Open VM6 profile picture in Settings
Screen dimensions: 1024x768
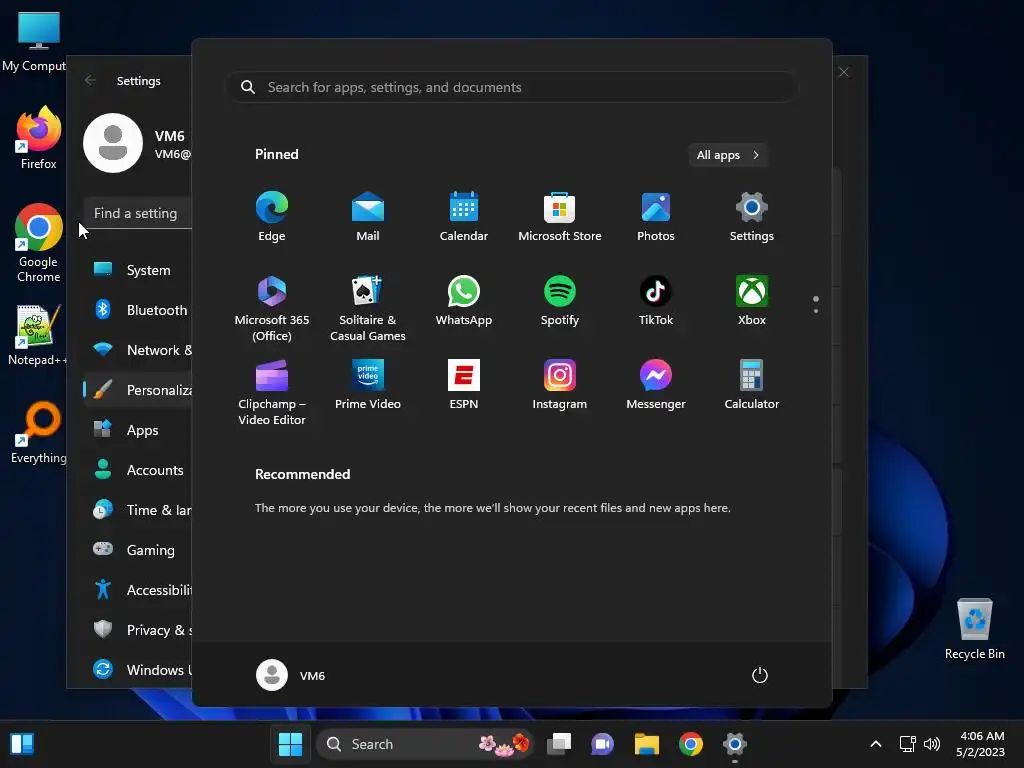pos(113,143)
